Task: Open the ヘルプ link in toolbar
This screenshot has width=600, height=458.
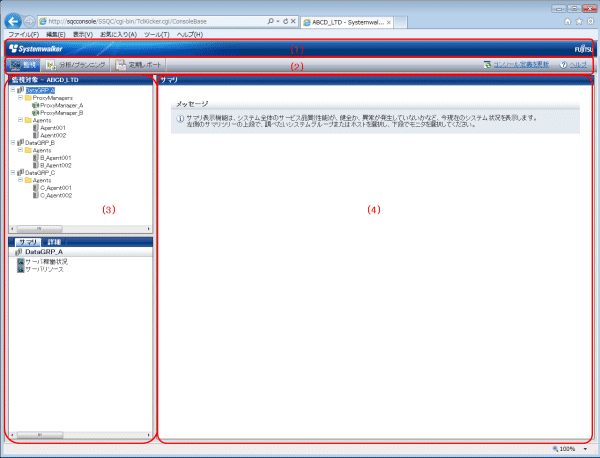Action: coord(578,65)
